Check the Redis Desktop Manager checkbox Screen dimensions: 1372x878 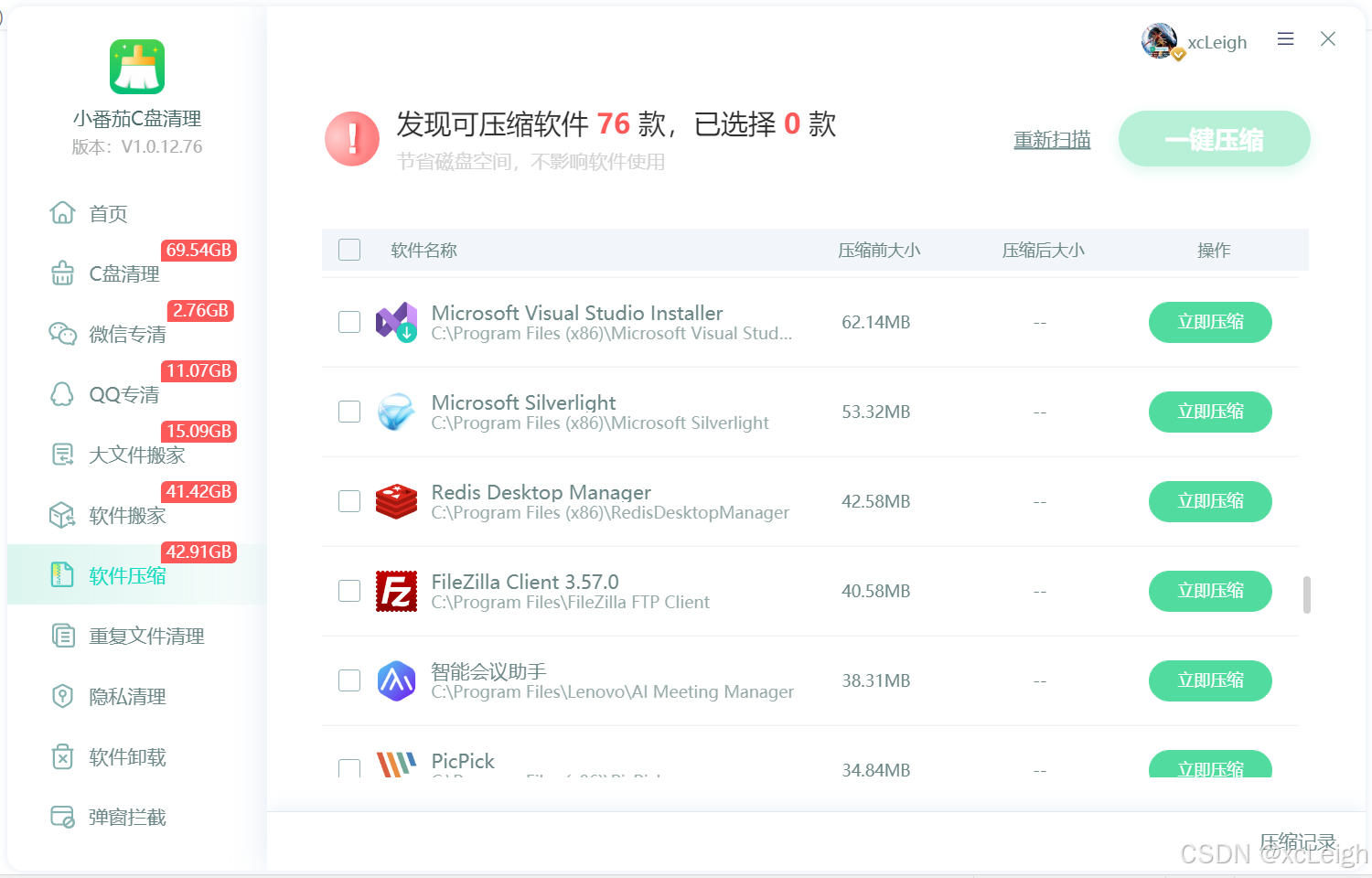pyautogui.click(x=349, y=501)
